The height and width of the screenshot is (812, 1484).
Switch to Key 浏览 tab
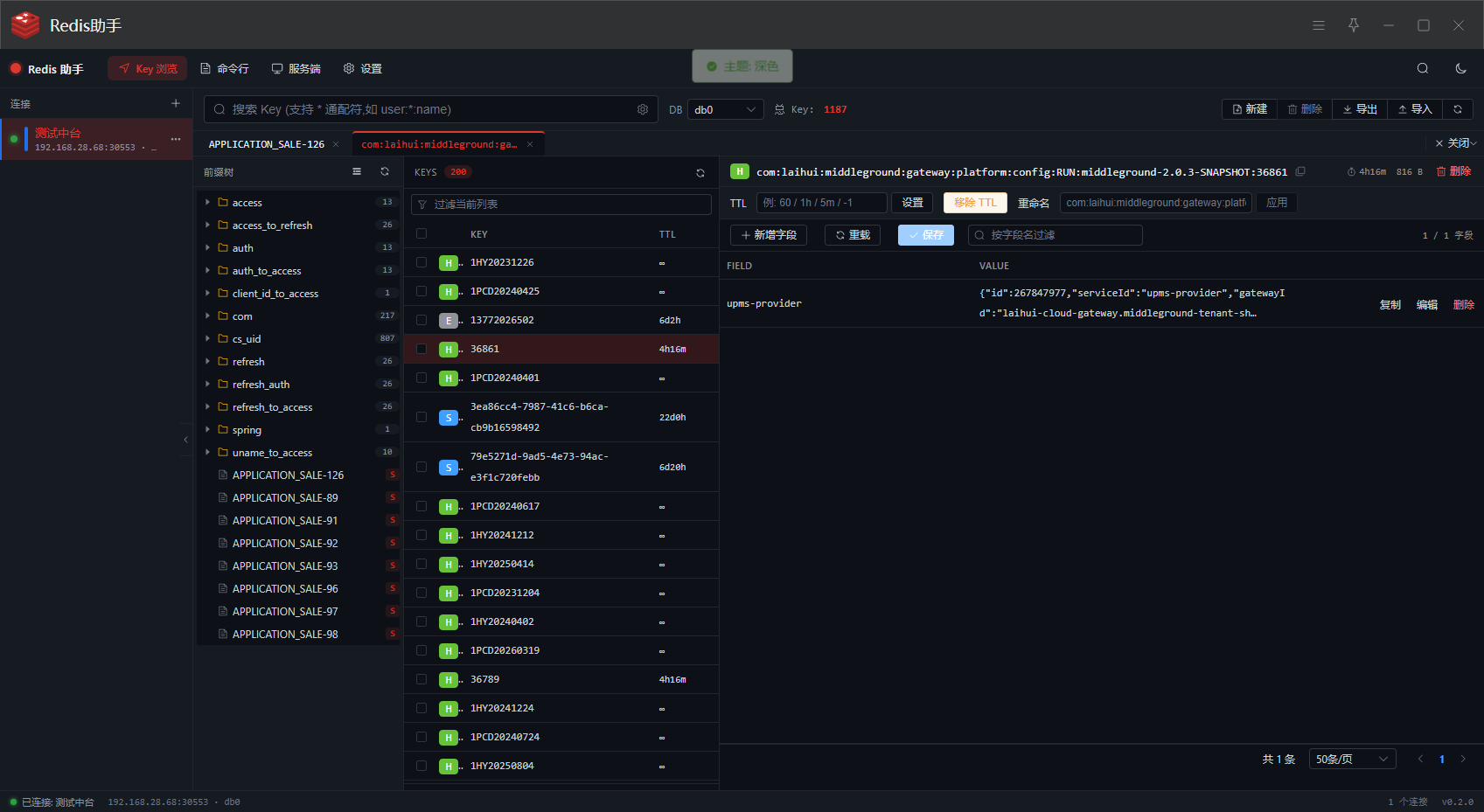pyautogui.click(x=148, y=68)
